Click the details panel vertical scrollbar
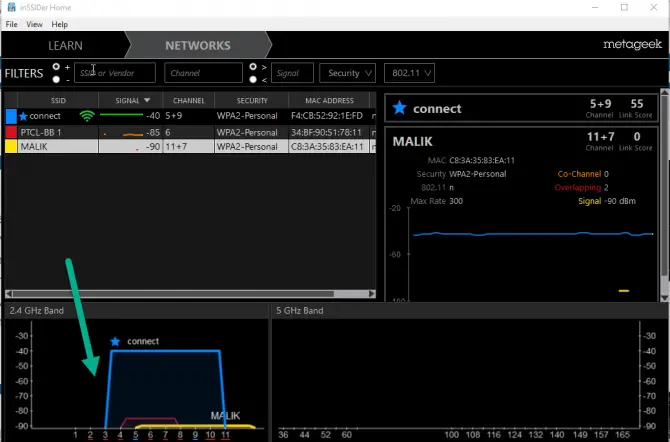This screenshot has height=442, width=670. (x=664, y=186)
